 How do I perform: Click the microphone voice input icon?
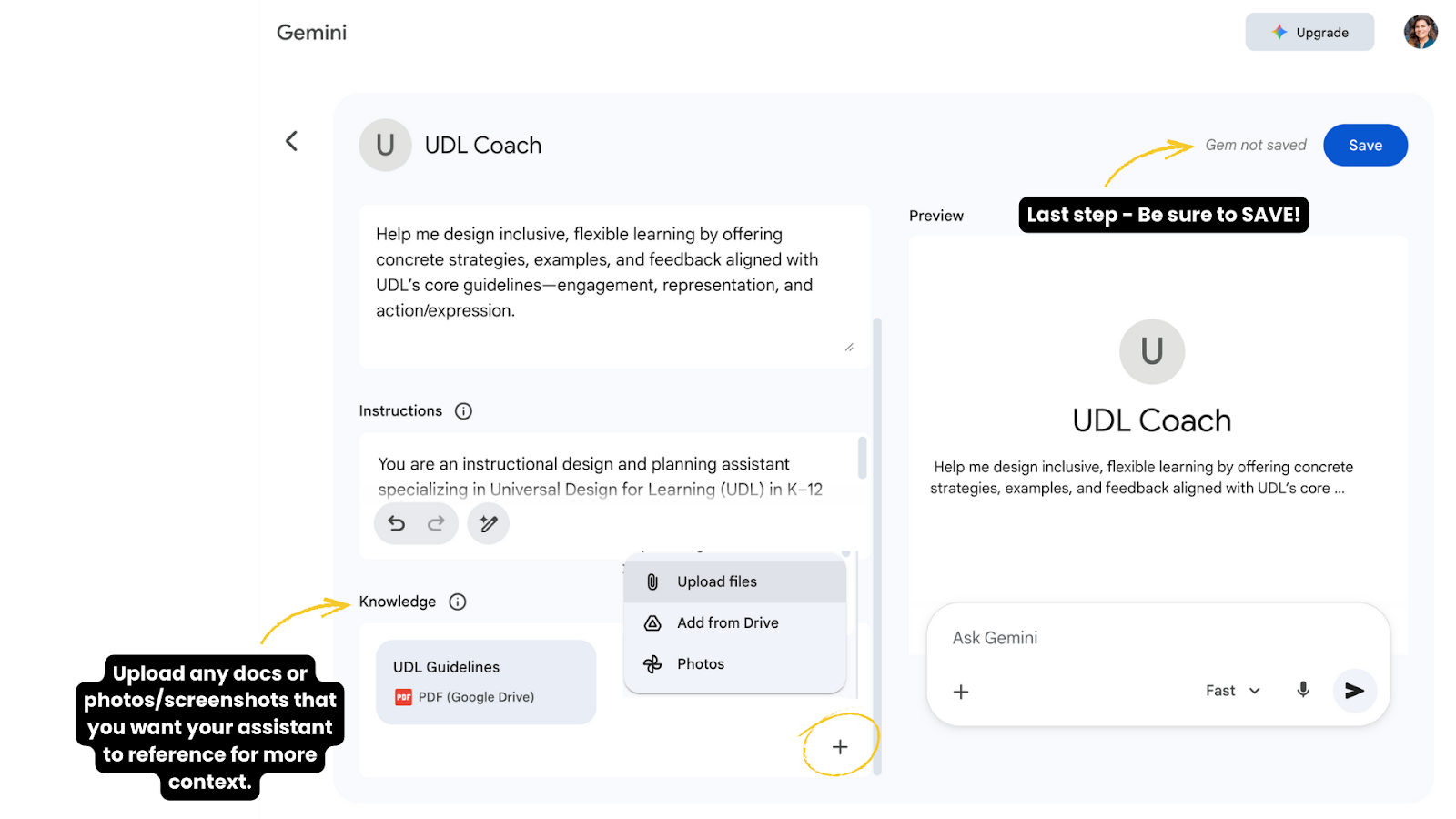(1302, 691)
